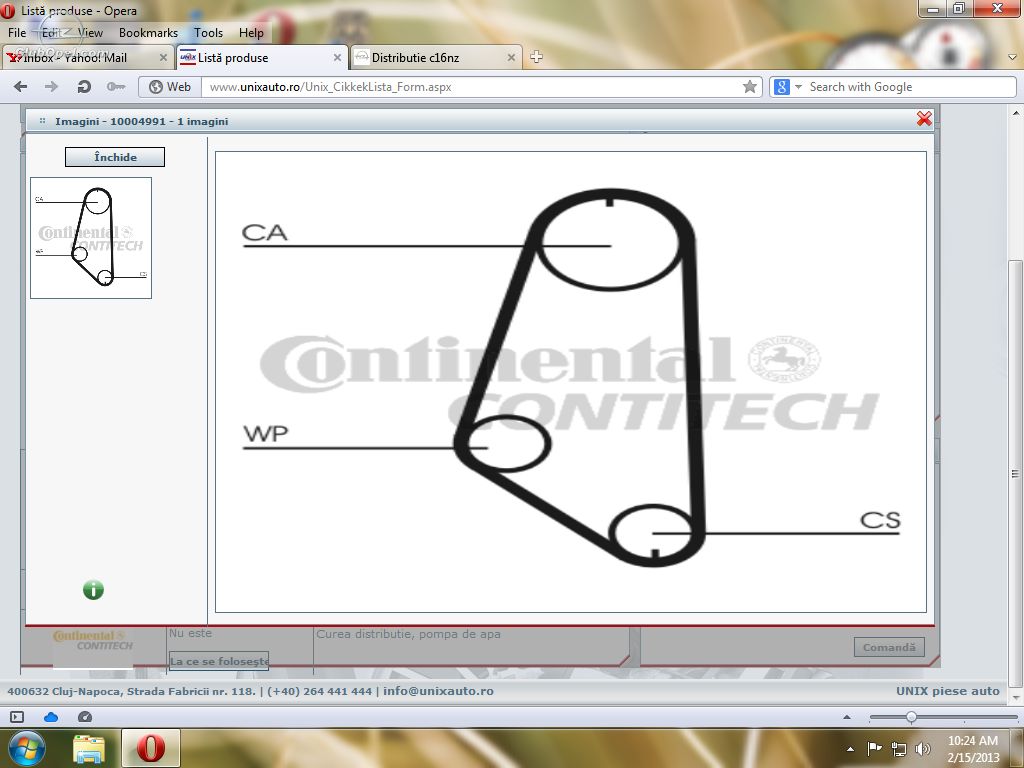This screenshot has width=1024, height=768.
Task: Click the Web globe badge in the address bar
Action: pos(170,87)
